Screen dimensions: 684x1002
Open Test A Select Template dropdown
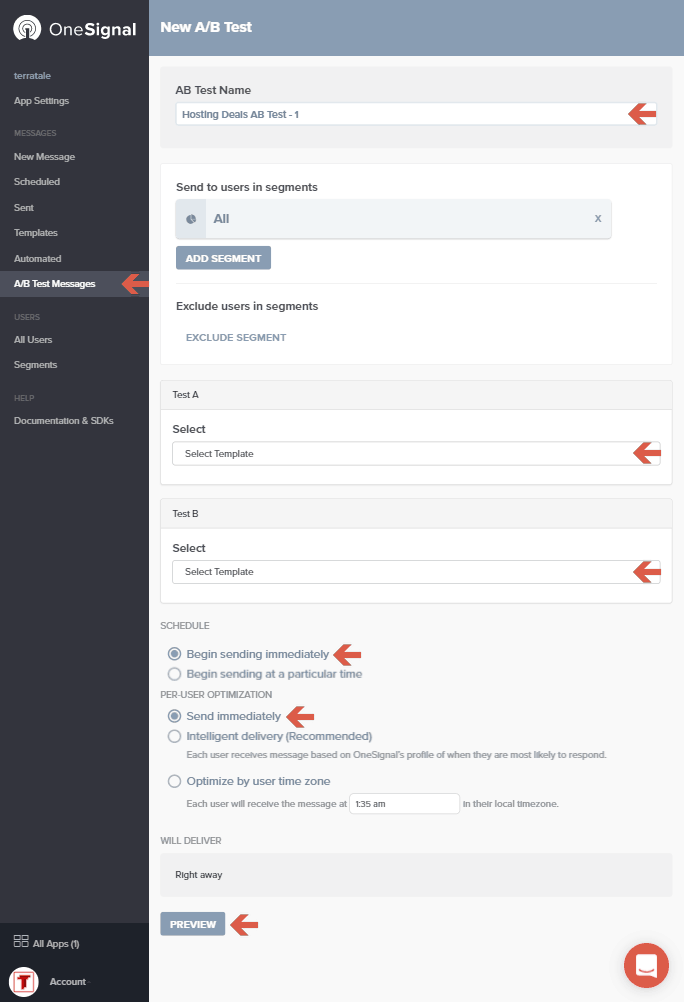(x=400, y=454)
